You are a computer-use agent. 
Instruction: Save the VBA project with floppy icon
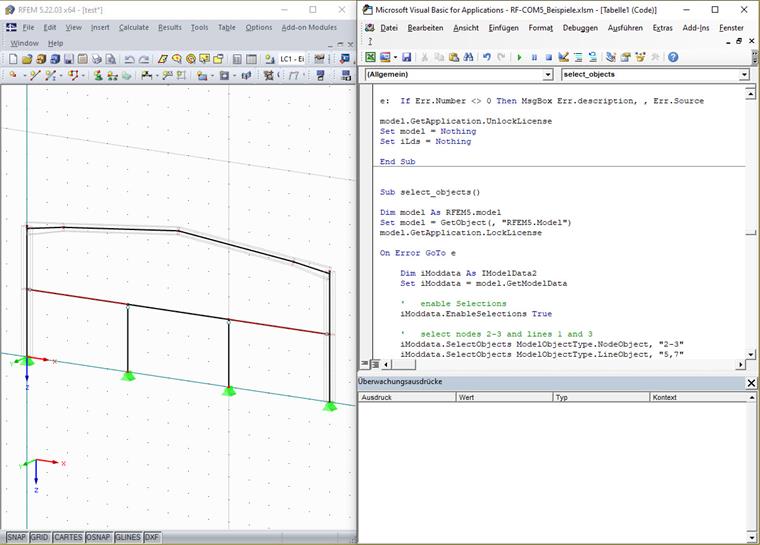coord(406,57)
